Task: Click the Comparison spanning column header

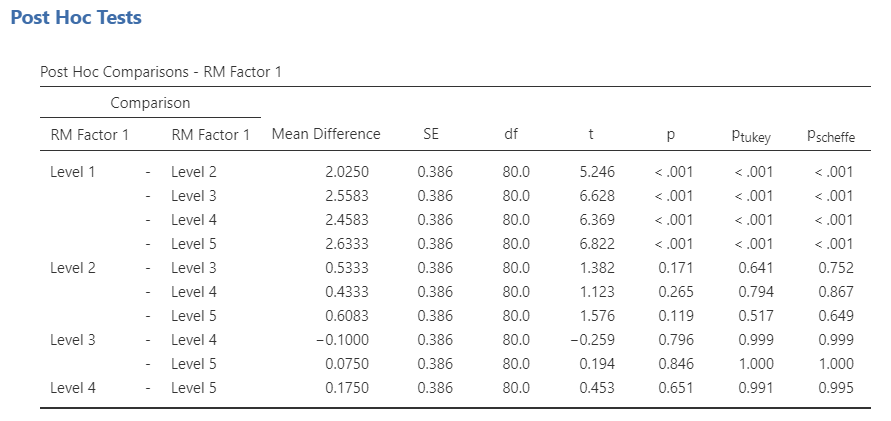Action: 150,103
